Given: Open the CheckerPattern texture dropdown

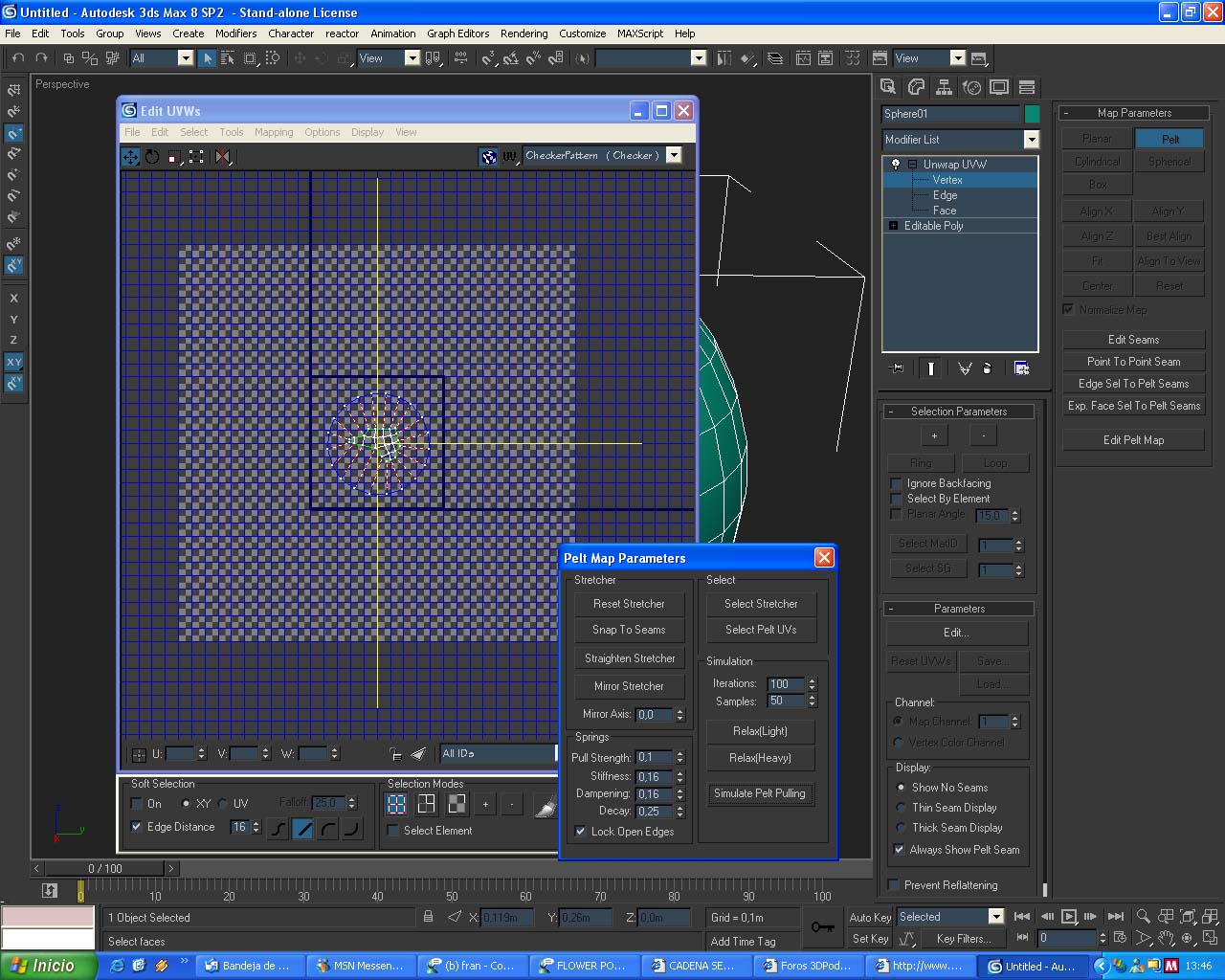Looking at the screenshot, I should point(674,155).
